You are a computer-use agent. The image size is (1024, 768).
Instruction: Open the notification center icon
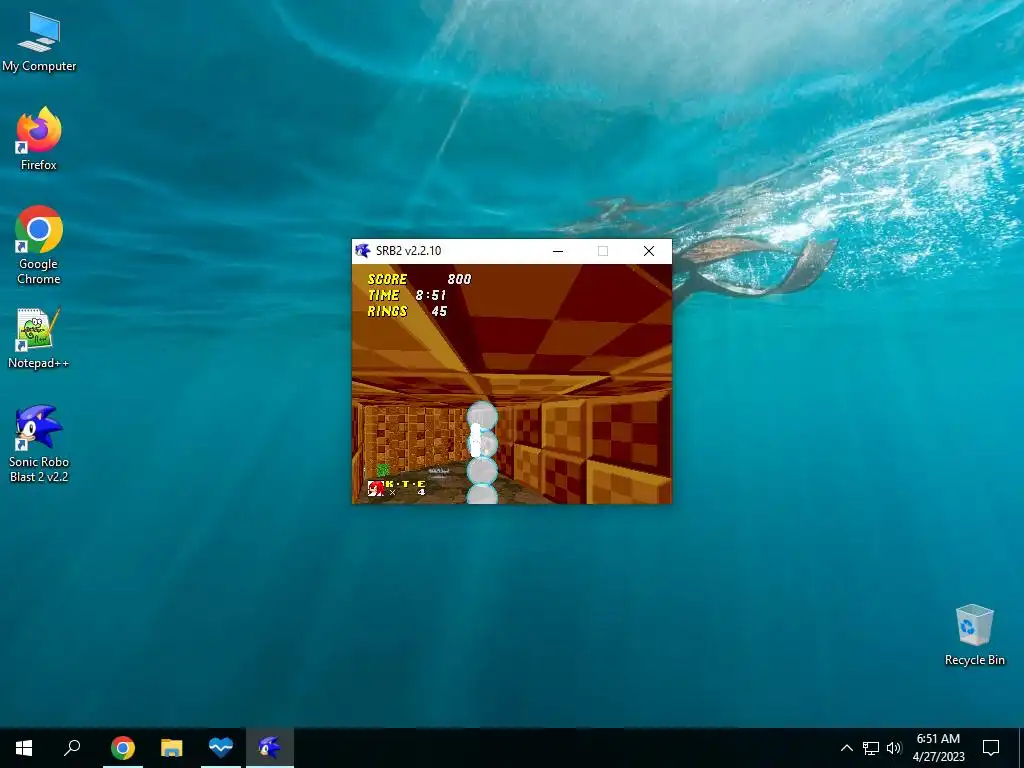[x=991, y=748]
